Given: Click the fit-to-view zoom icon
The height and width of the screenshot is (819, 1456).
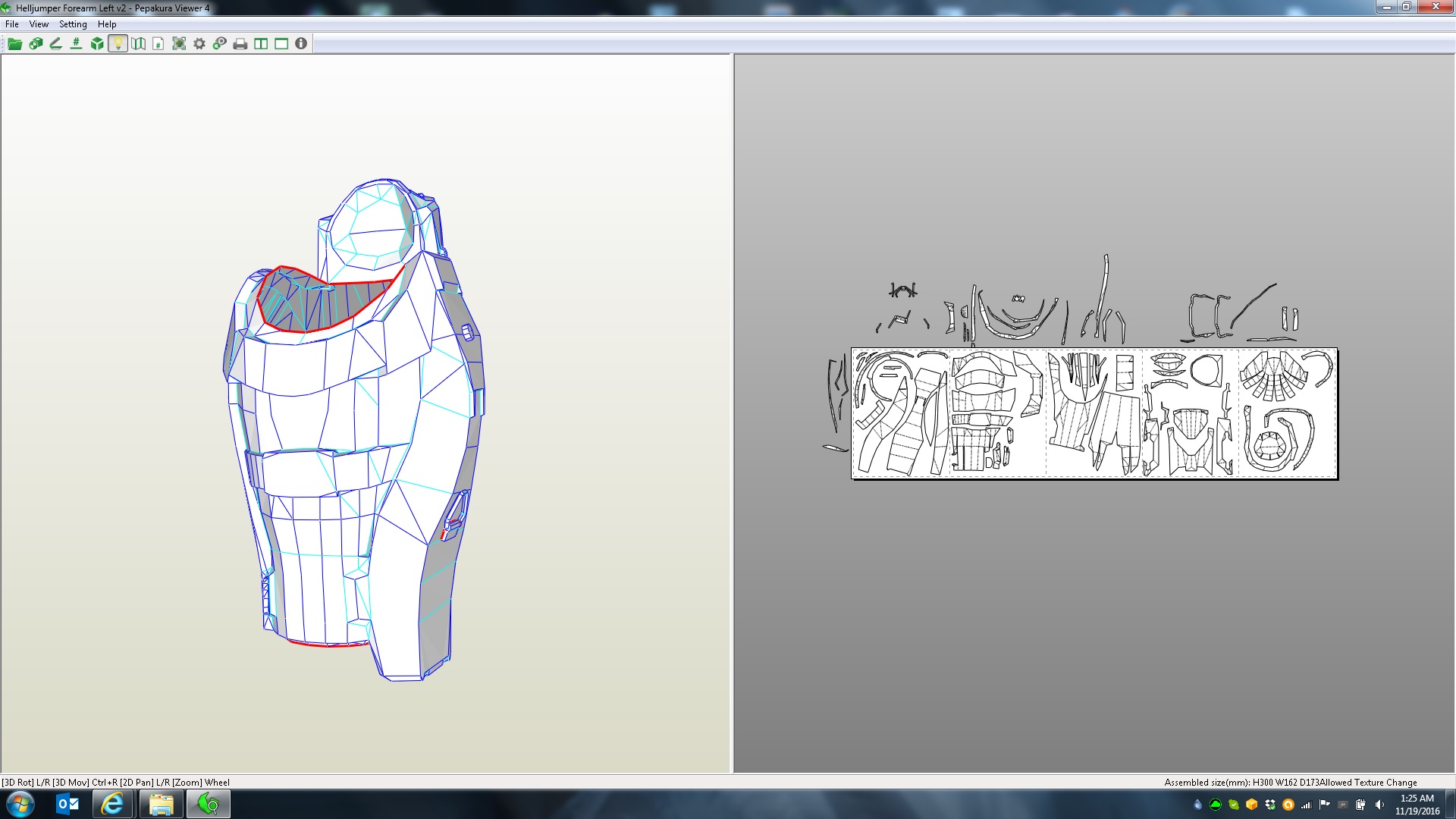Looking at the screenshot, I should tap(179, 44).
